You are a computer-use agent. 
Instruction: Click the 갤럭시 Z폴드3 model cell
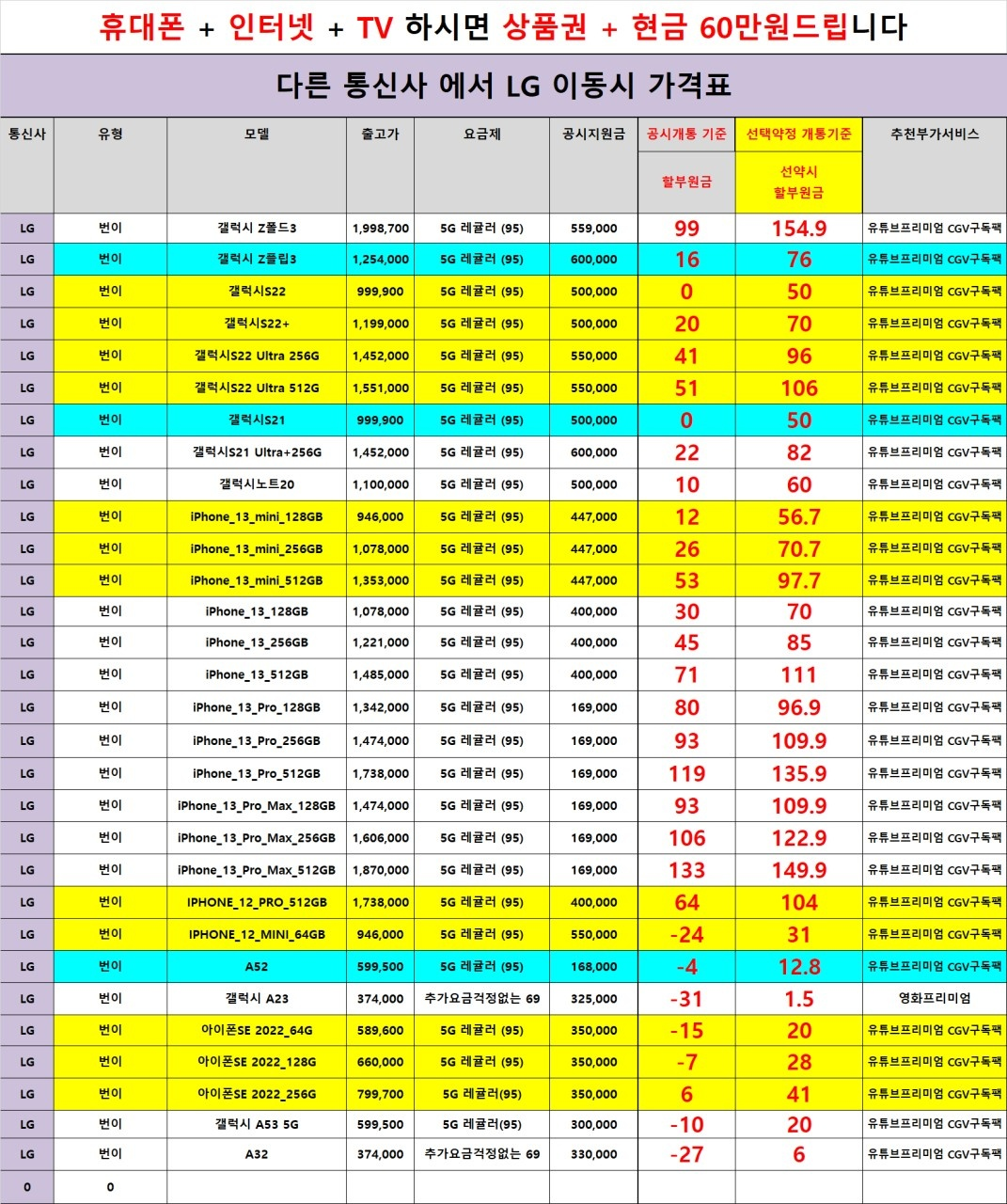(257, 229)
